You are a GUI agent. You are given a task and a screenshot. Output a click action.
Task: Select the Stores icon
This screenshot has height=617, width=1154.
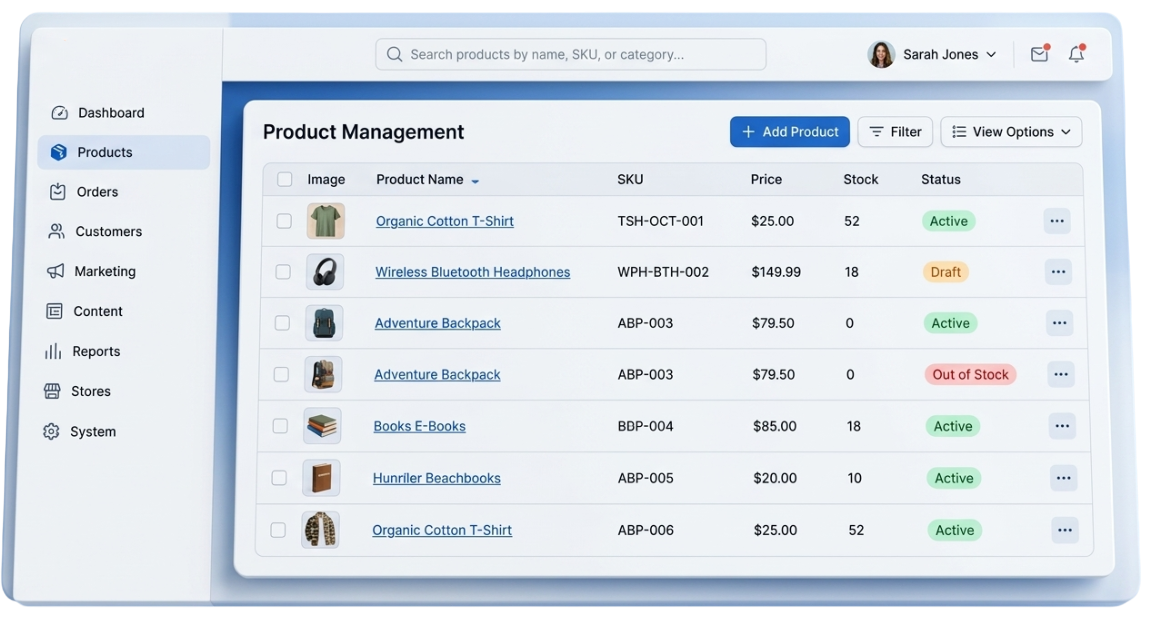tap(58, 391)
